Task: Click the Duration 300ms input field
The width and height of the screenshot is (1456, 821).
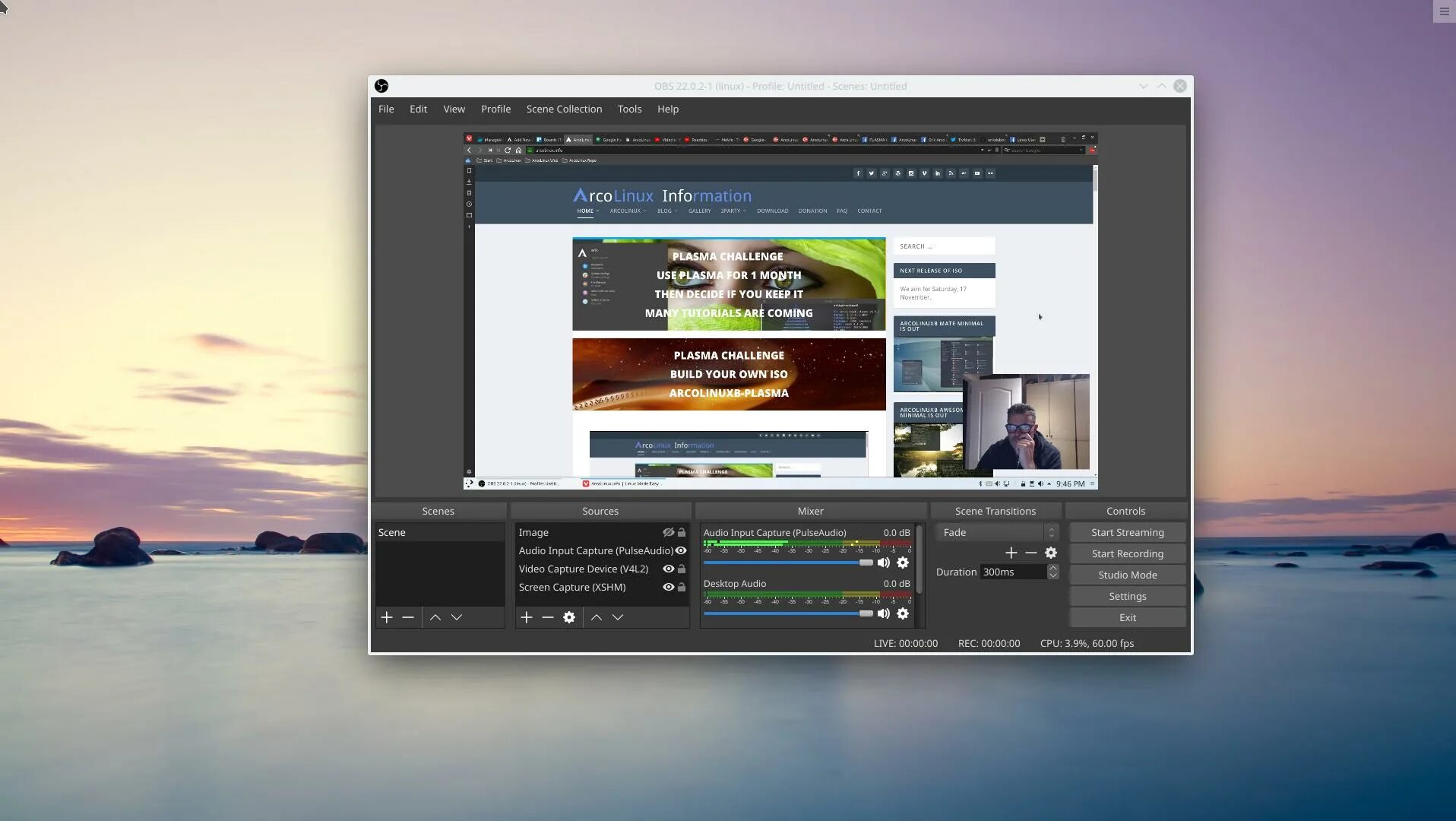Action: (x=1014, y=572)
